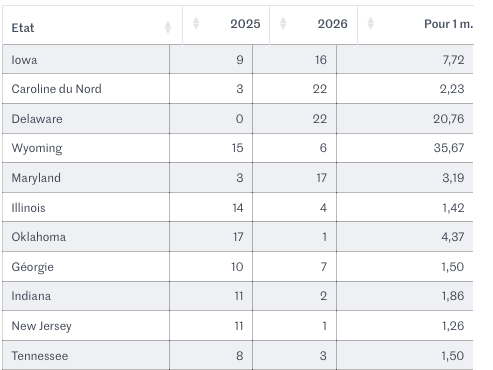Select the Tennessee row
This screenshot has width=493, height=370.
238,355
